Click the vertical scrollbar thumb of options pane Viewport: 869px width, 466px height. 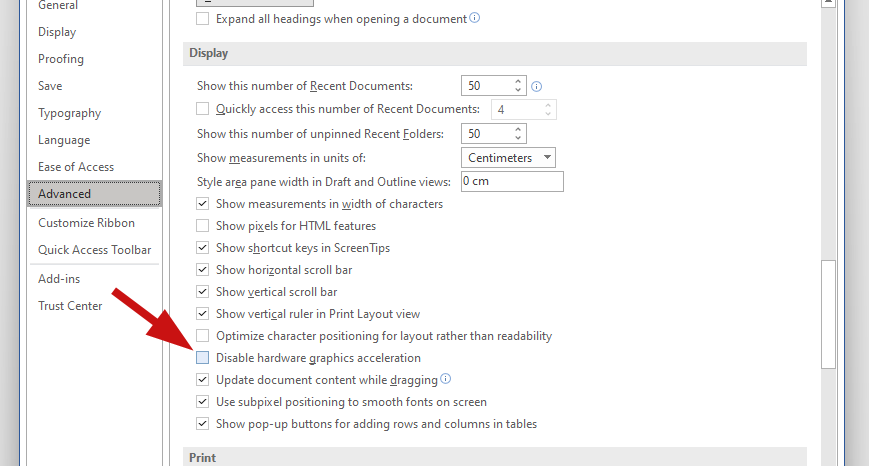tap(828, 314)
